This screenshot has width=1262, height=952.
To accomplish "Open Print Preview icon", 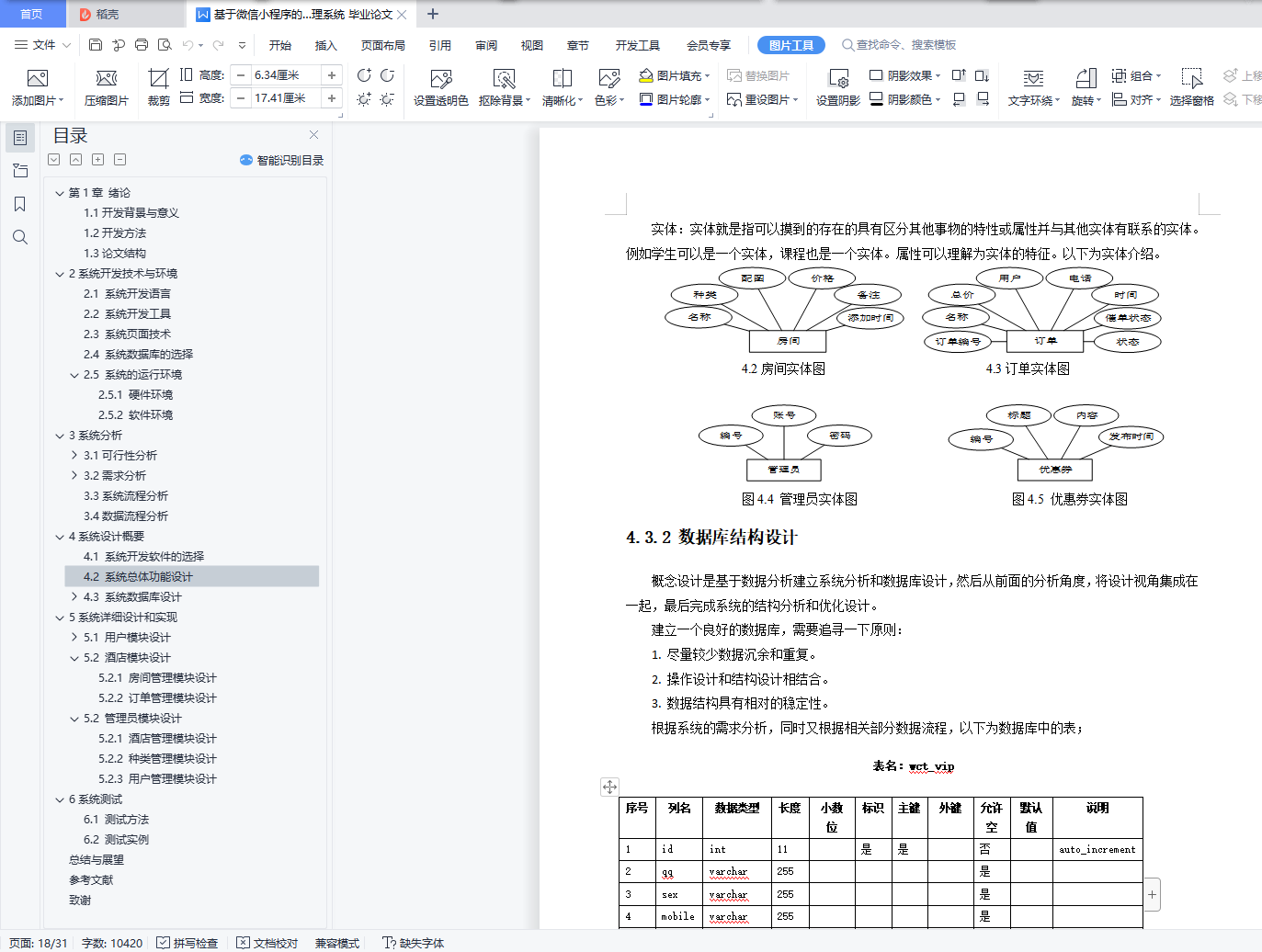I will 165,44.
